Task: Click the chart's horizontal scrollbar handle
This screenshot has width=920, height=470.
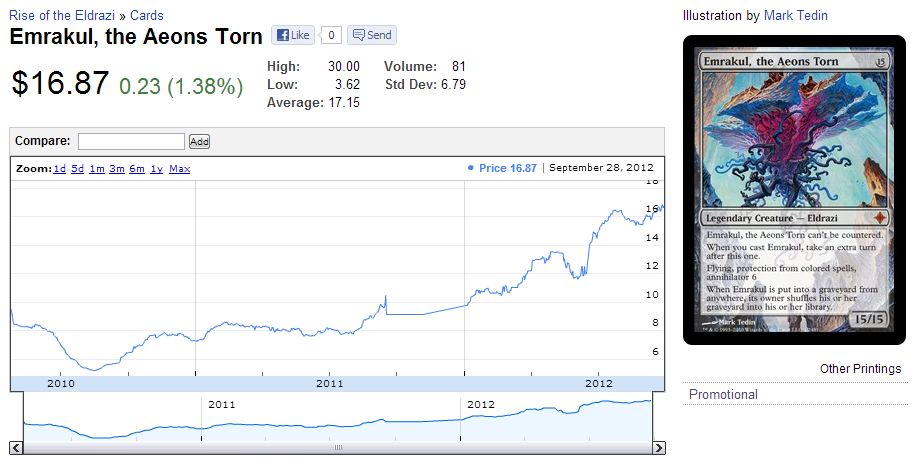Action: (337, 447)
